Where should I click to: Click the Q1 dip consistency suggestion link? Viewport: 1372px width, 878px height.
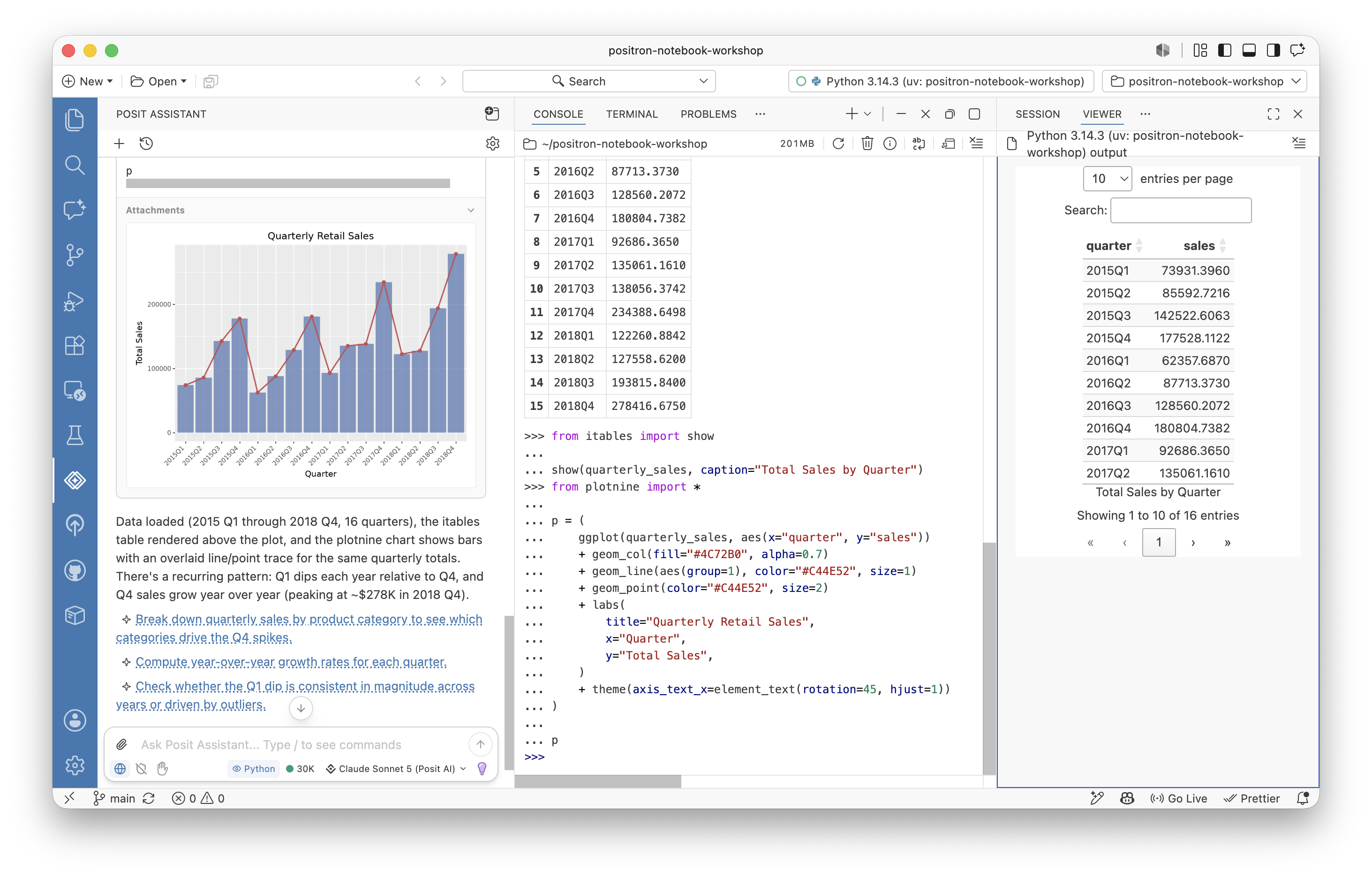(x=296, y=695)
